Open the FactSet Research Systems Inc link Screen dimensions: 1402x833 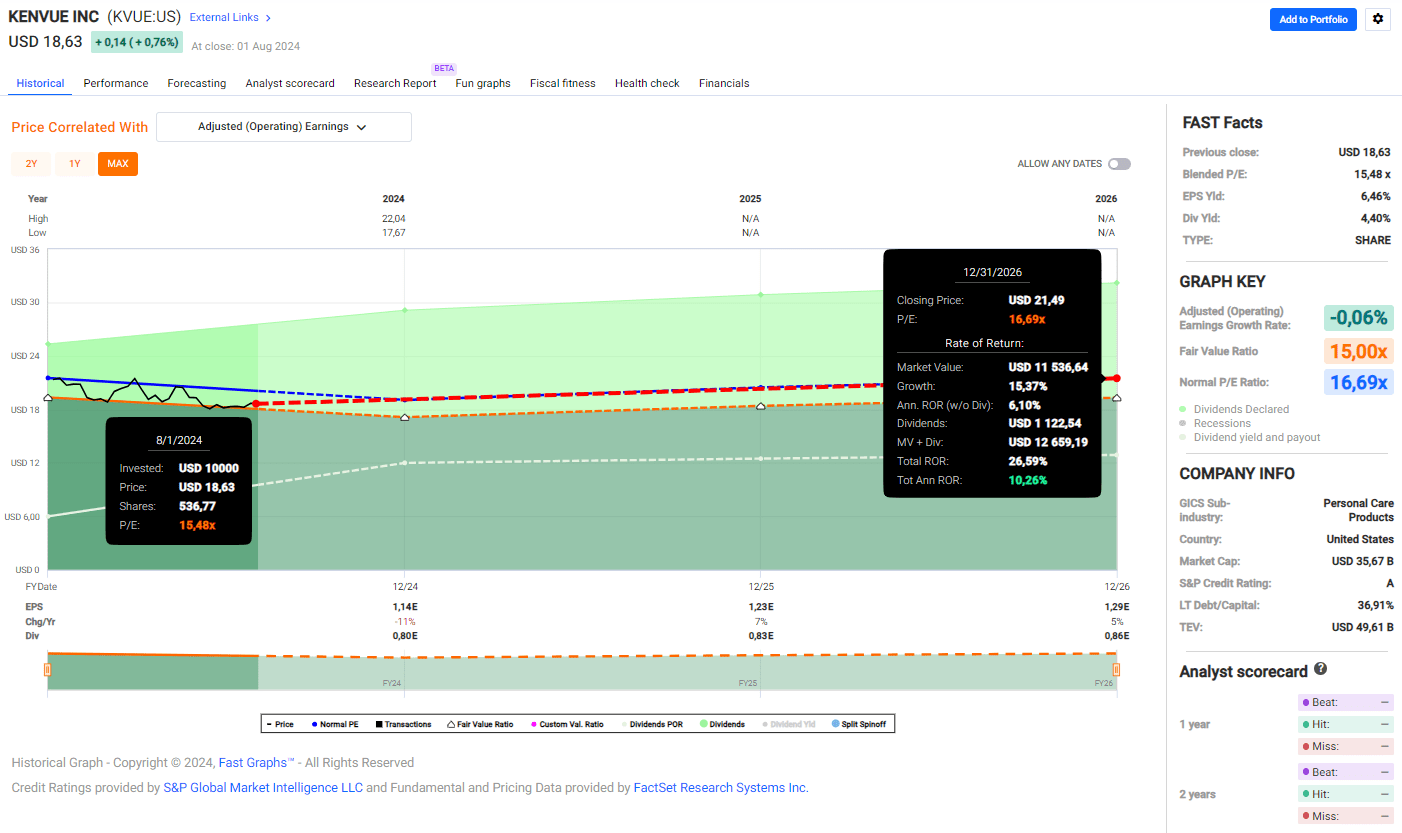pos(719,787)
